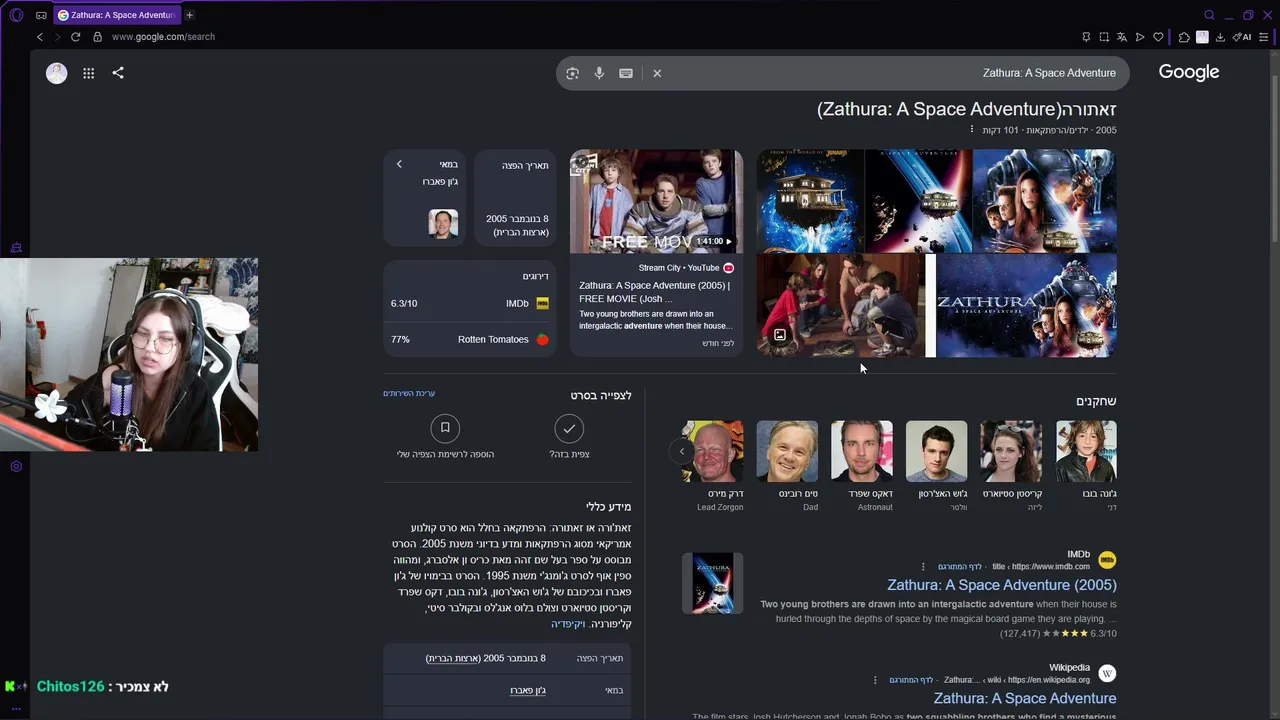
Task: Clear the search query with the X
Action: (x=657, y=73)
